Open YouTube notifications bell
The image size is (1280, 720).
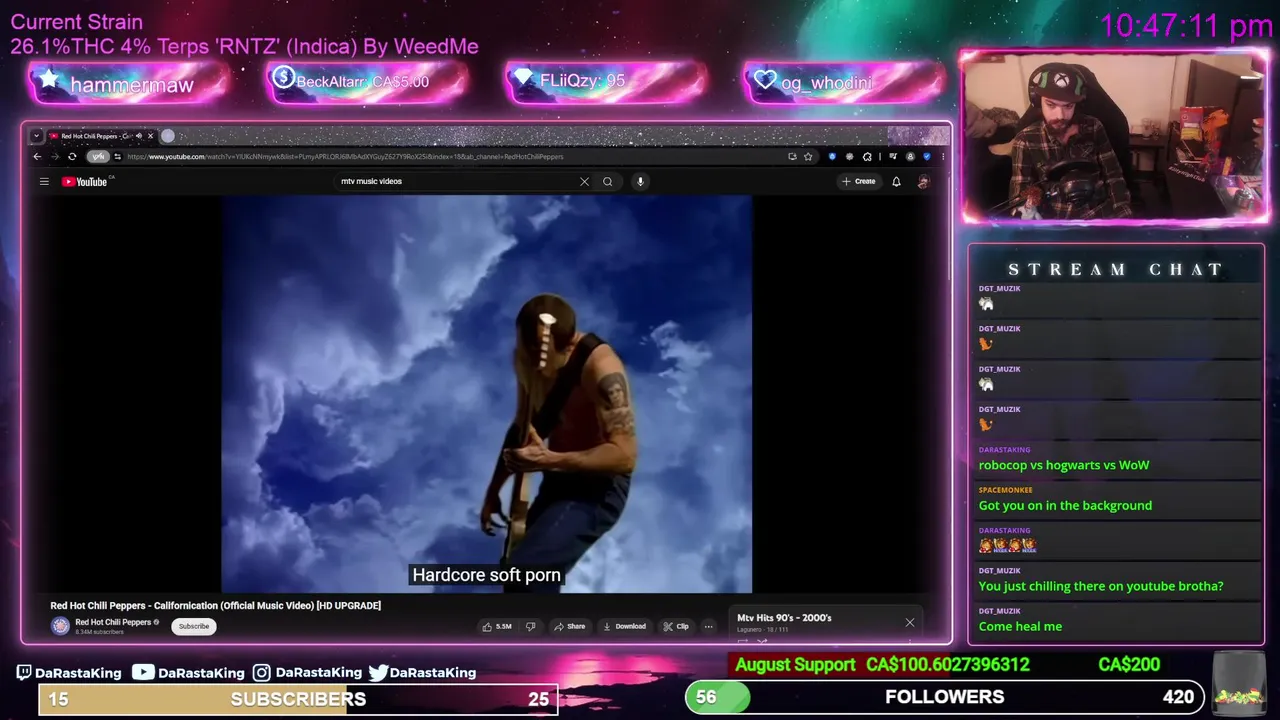(x=896, y=181)
